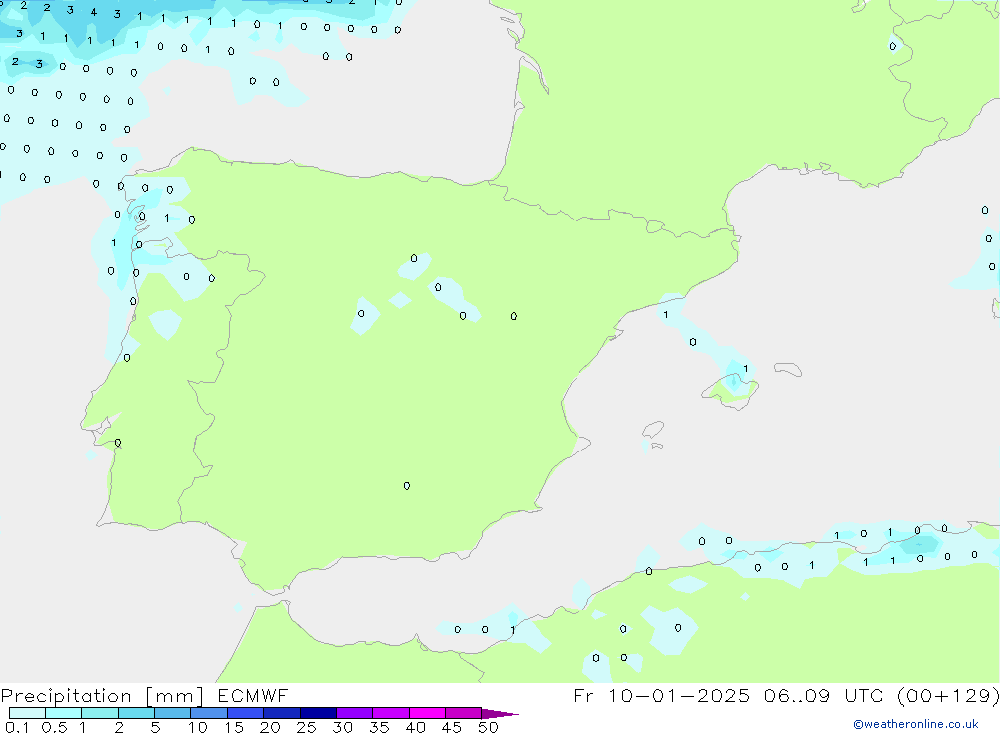Click the legend tick label 20

point(269,727)
